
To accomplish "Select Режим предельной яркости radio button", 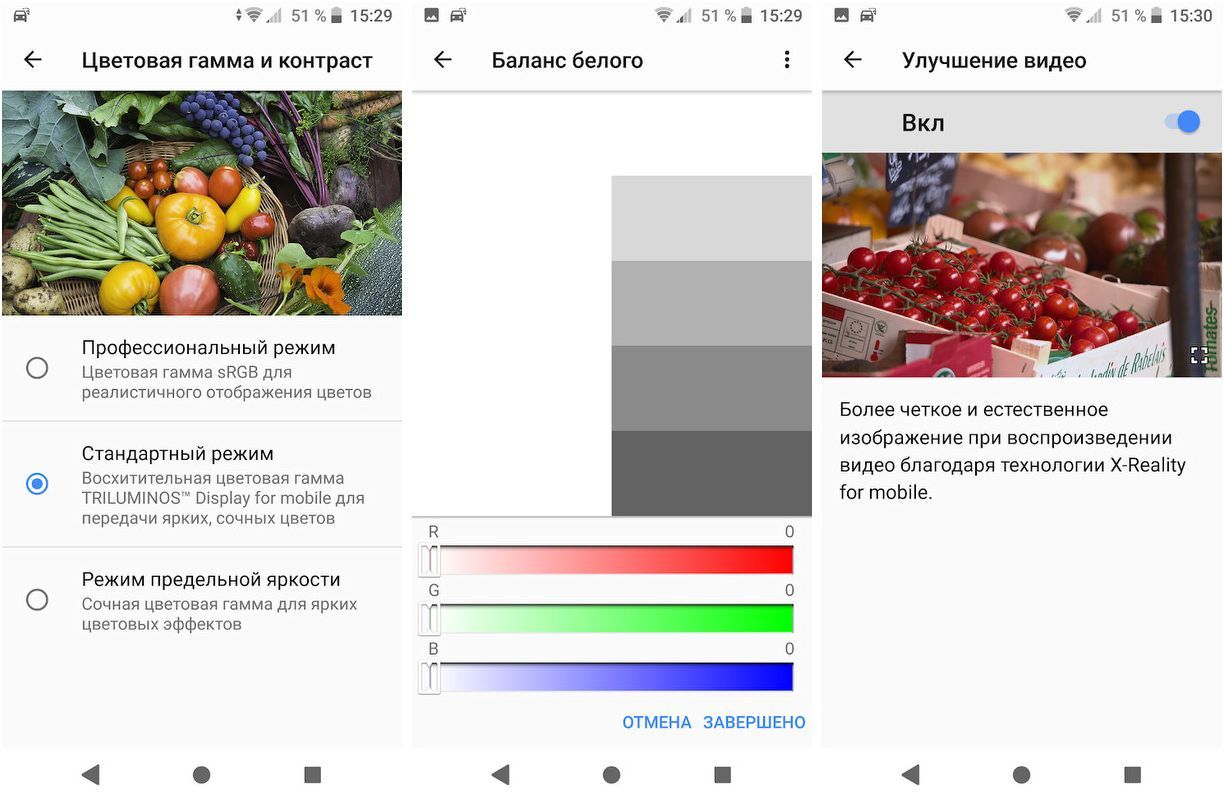I will pyautogui.click(x=37, y=600).
